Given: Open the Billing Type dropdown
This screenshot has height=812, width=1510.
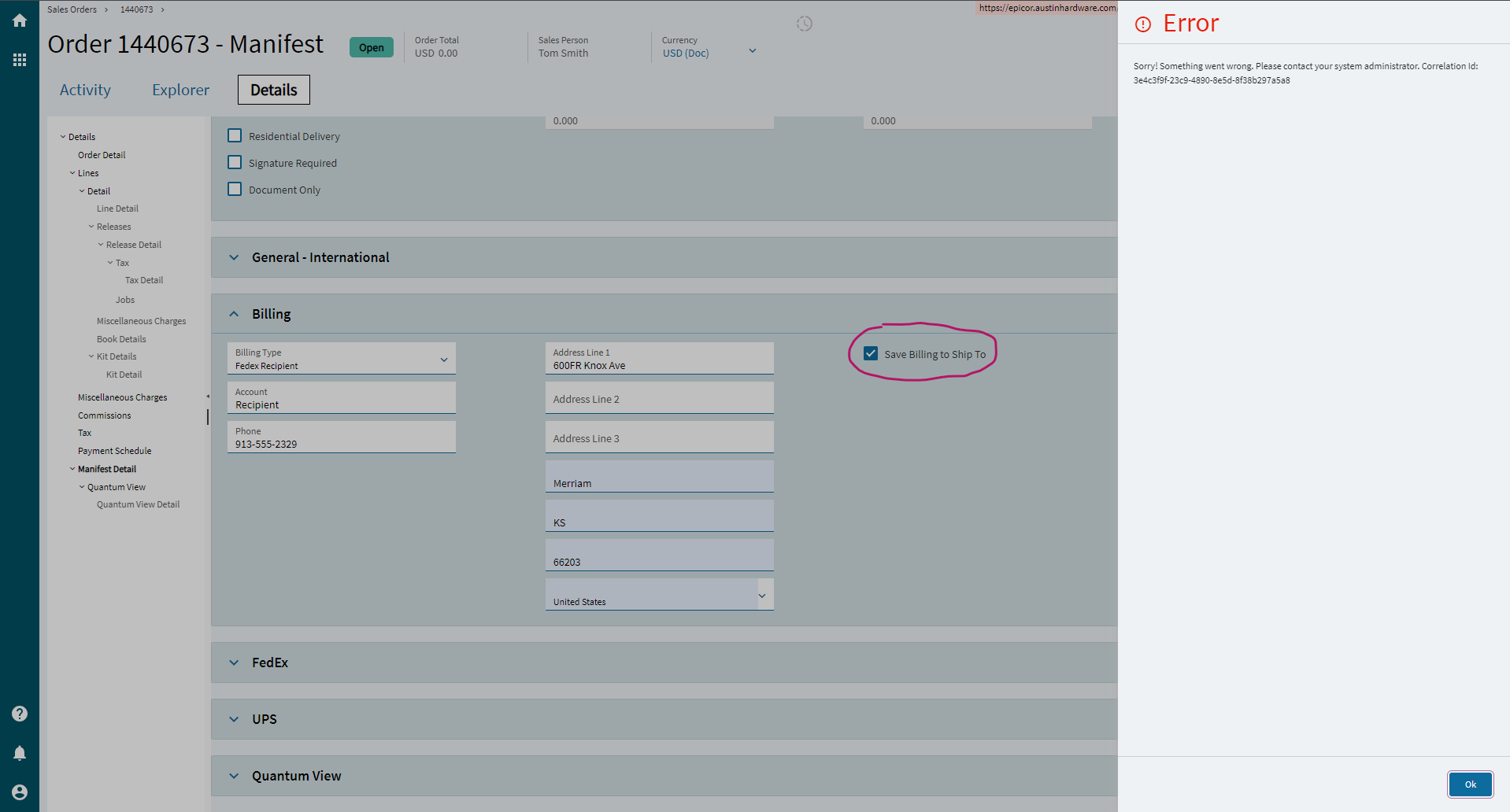Looking at the screenshot, I should (x=443, y=359).
